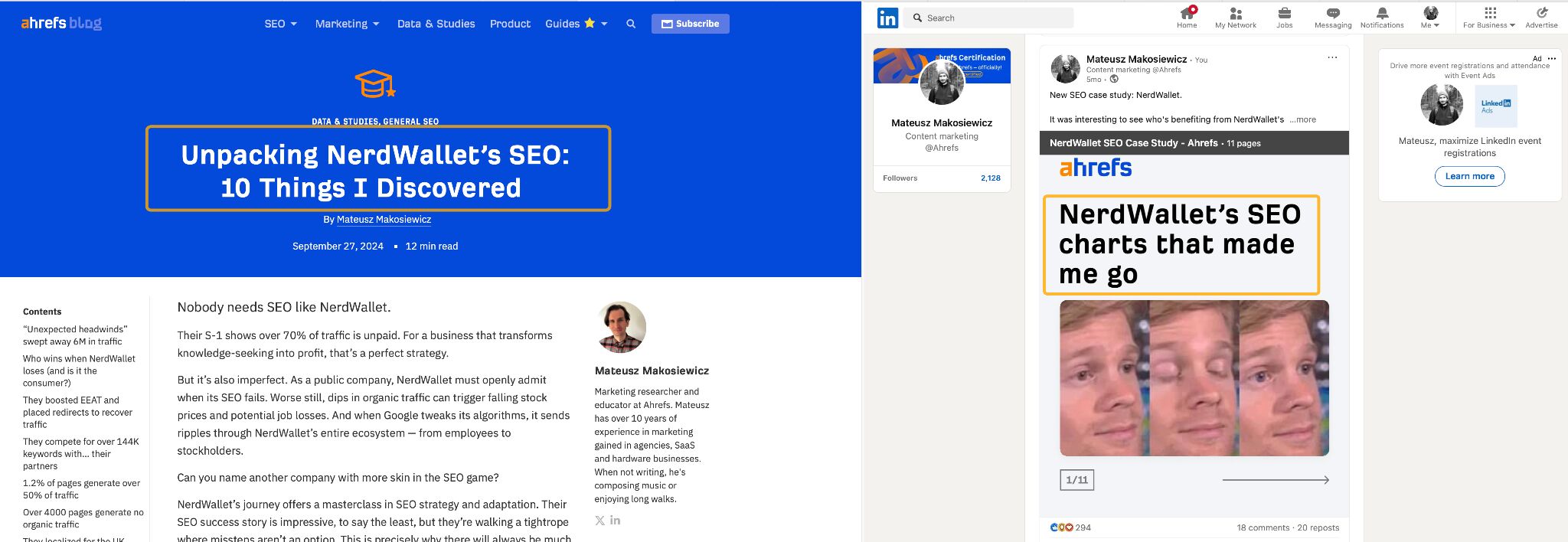
Task: Go to the Product menu item
Action: point(510,24)
